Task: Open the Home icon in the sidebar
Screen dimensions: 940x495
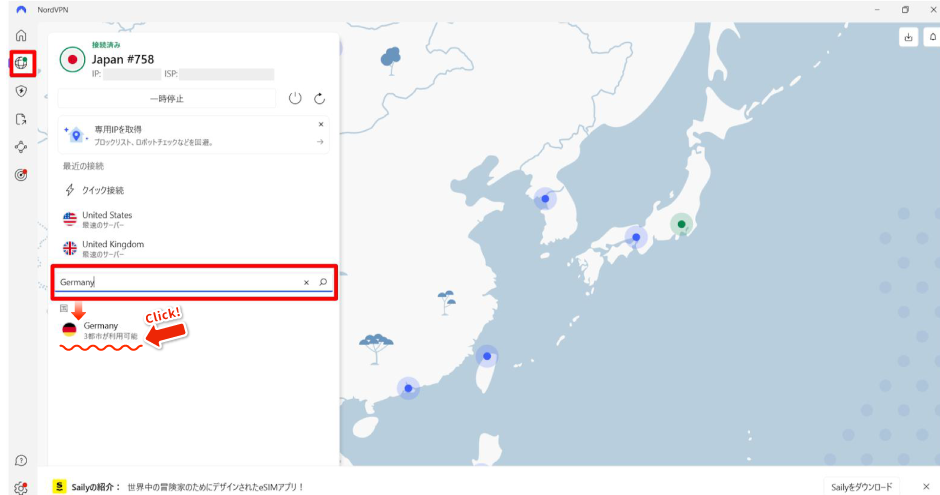Action: [21, 36]
